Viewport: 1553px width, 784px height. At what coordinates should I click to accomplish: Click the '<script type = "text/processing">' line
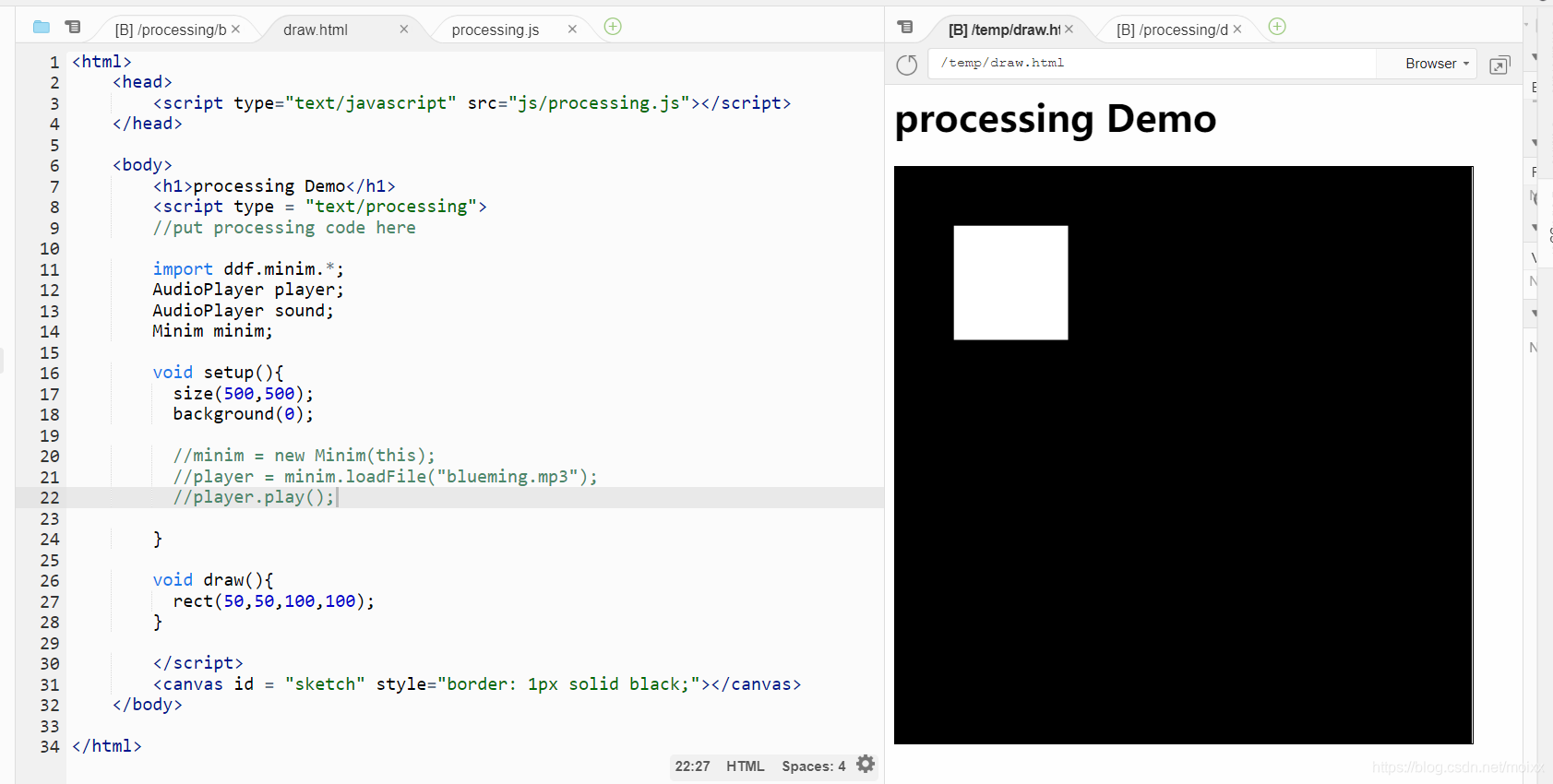pos(319,207)
